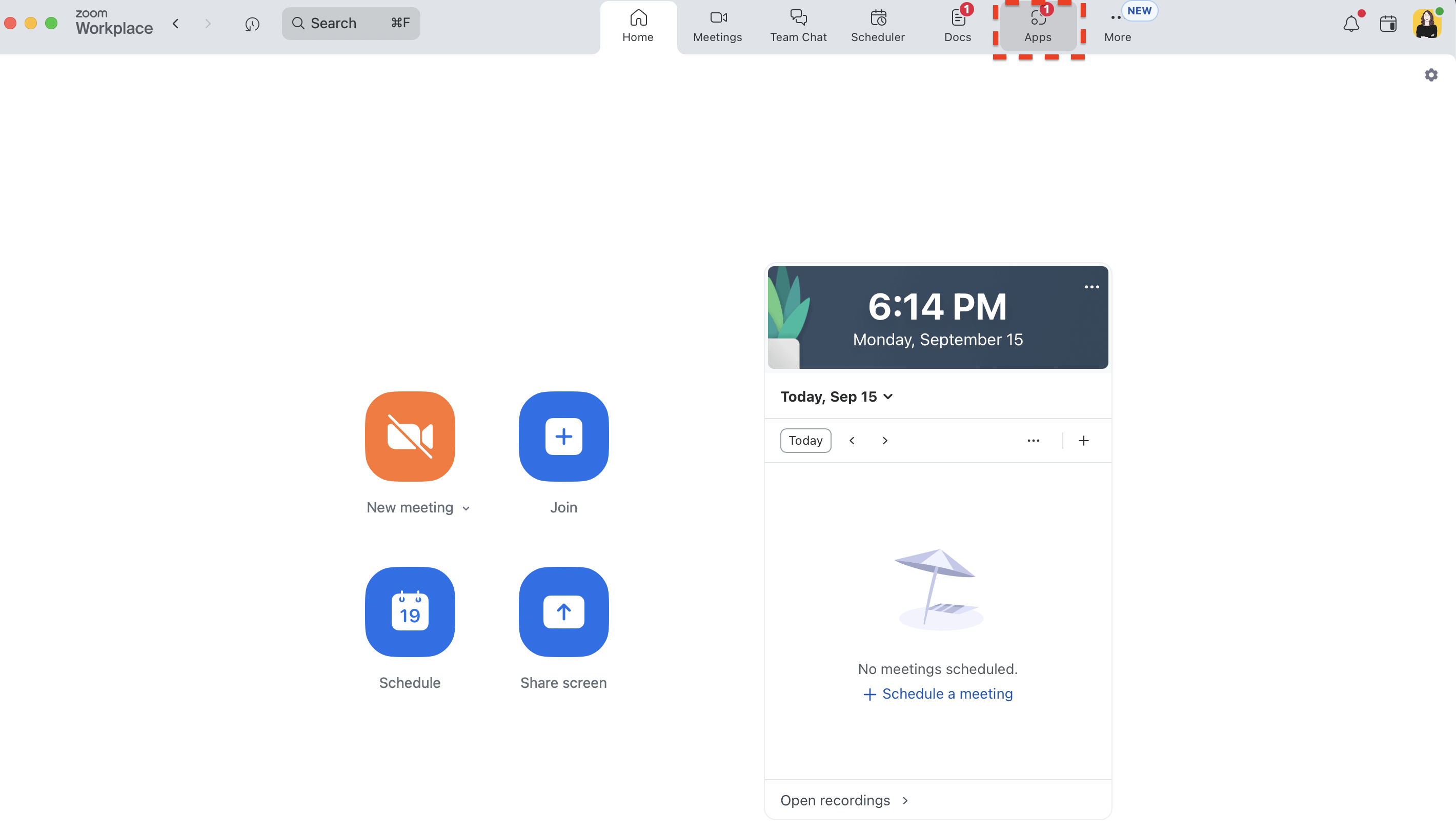Screen dimensions: 1456x831
Task: Click the blue Join meeting icon
Action: (563, 436)
